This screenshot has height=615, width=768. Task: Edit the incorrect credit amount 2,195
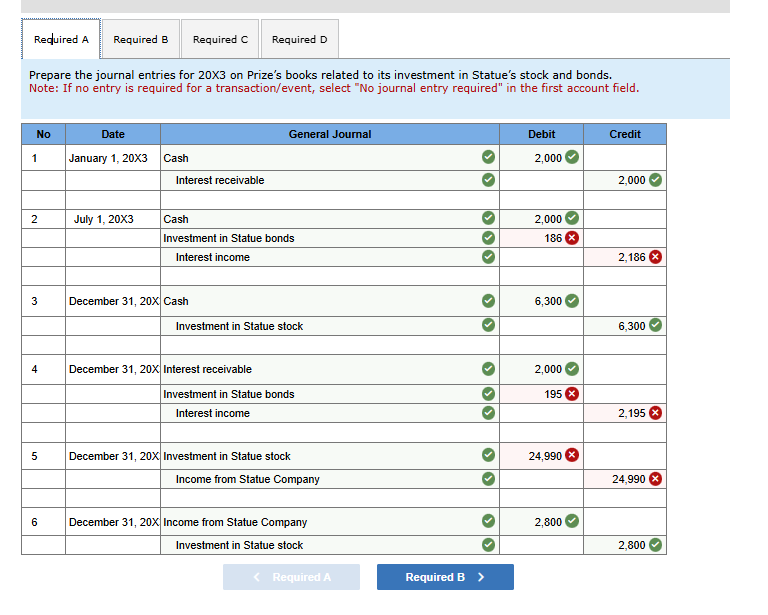[625, 413]
